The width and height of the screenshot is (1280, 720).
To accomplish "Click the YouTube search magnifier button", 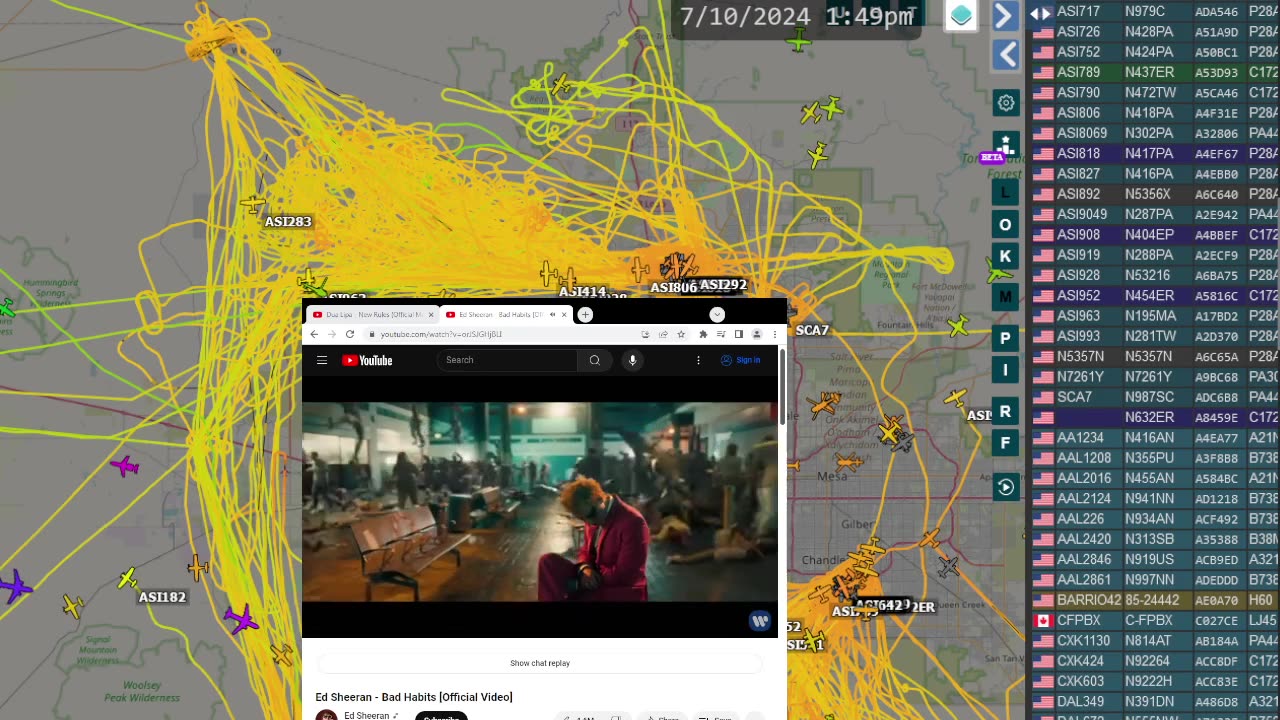I will [595, 360].
